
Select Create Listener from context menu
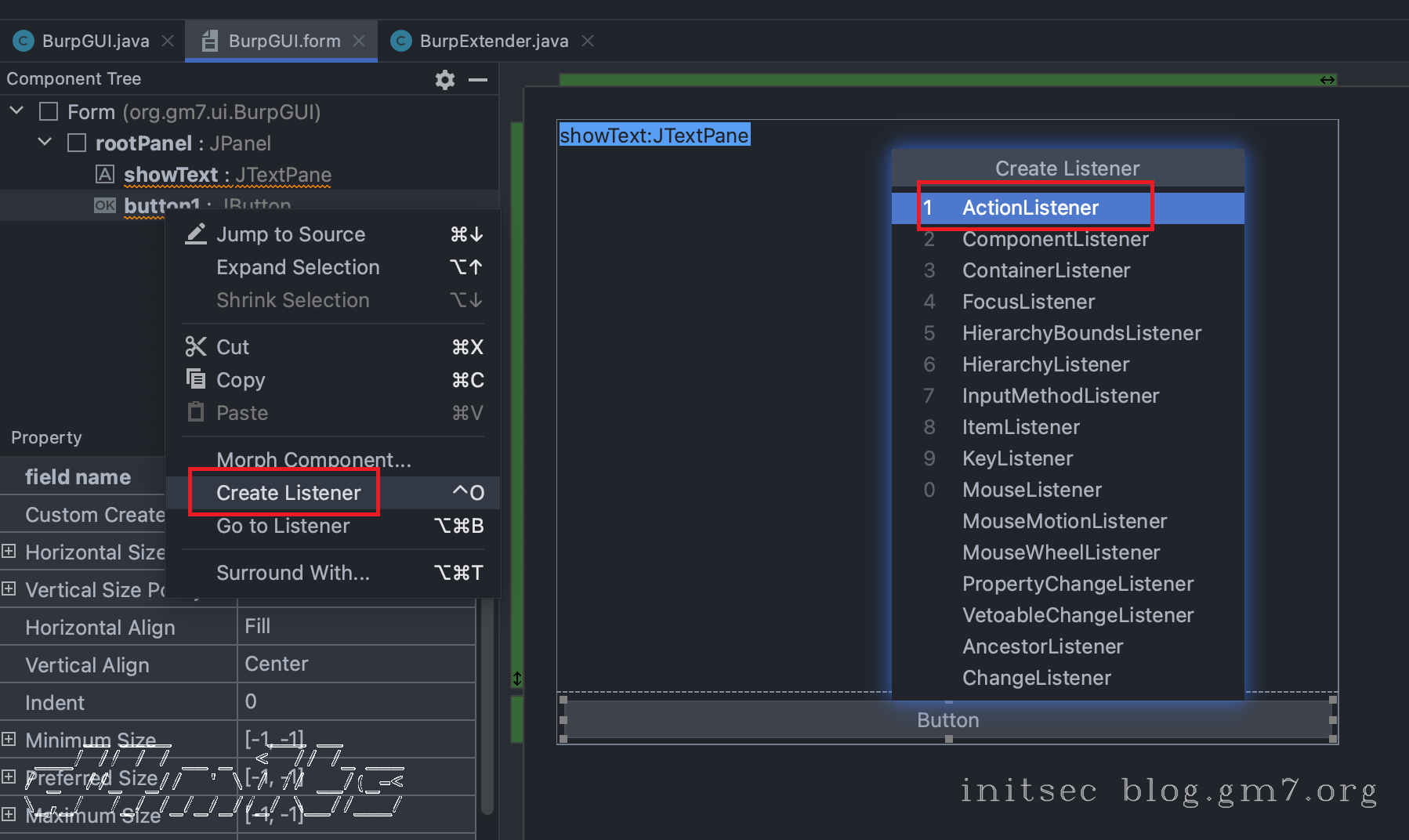(x=288, y=493)
